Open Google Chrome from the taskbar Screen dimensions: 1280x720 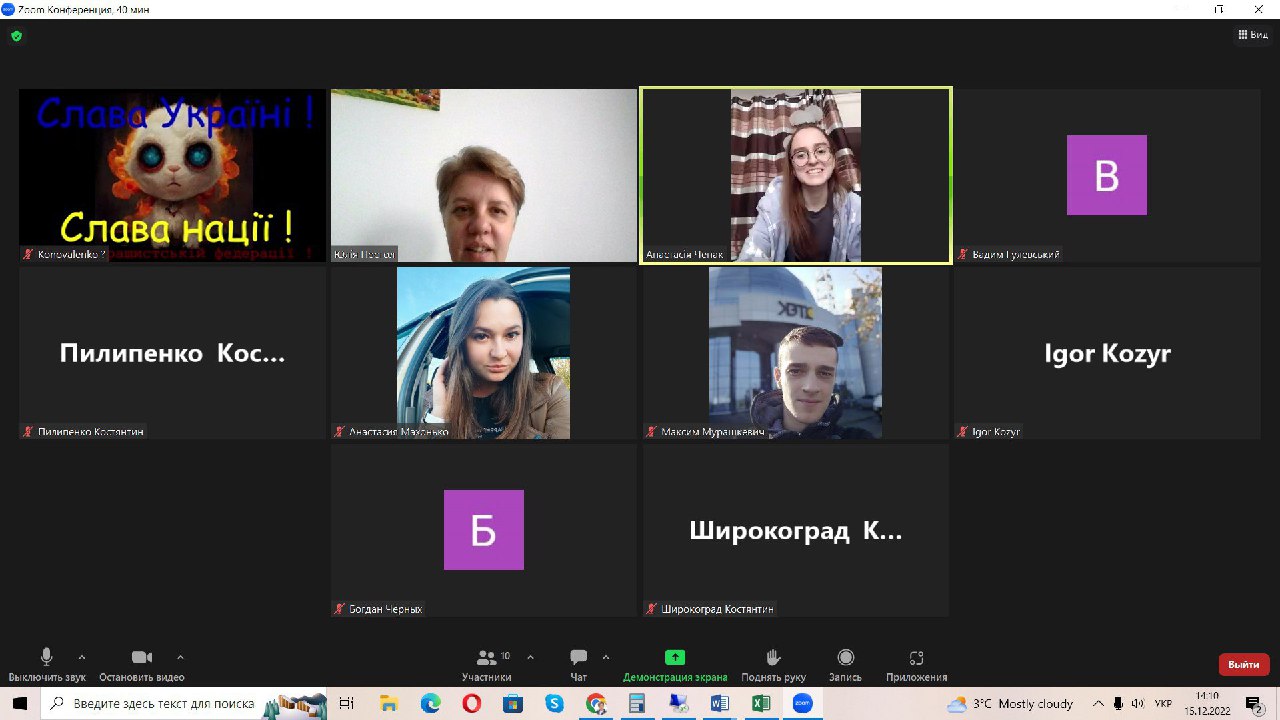(x=596, y=704)
